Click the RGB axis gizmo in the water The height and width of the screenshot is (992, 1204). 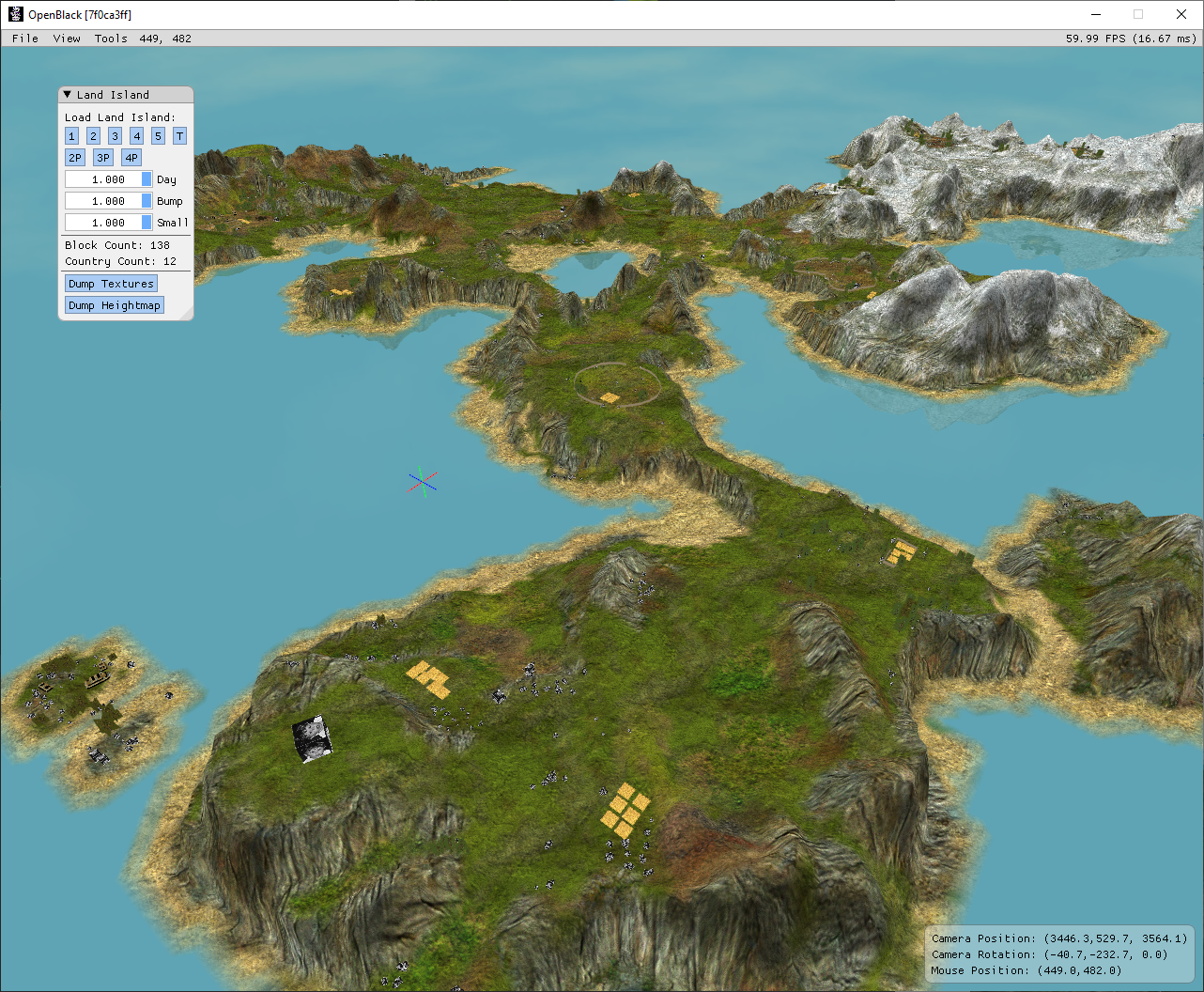pos(423,482)
